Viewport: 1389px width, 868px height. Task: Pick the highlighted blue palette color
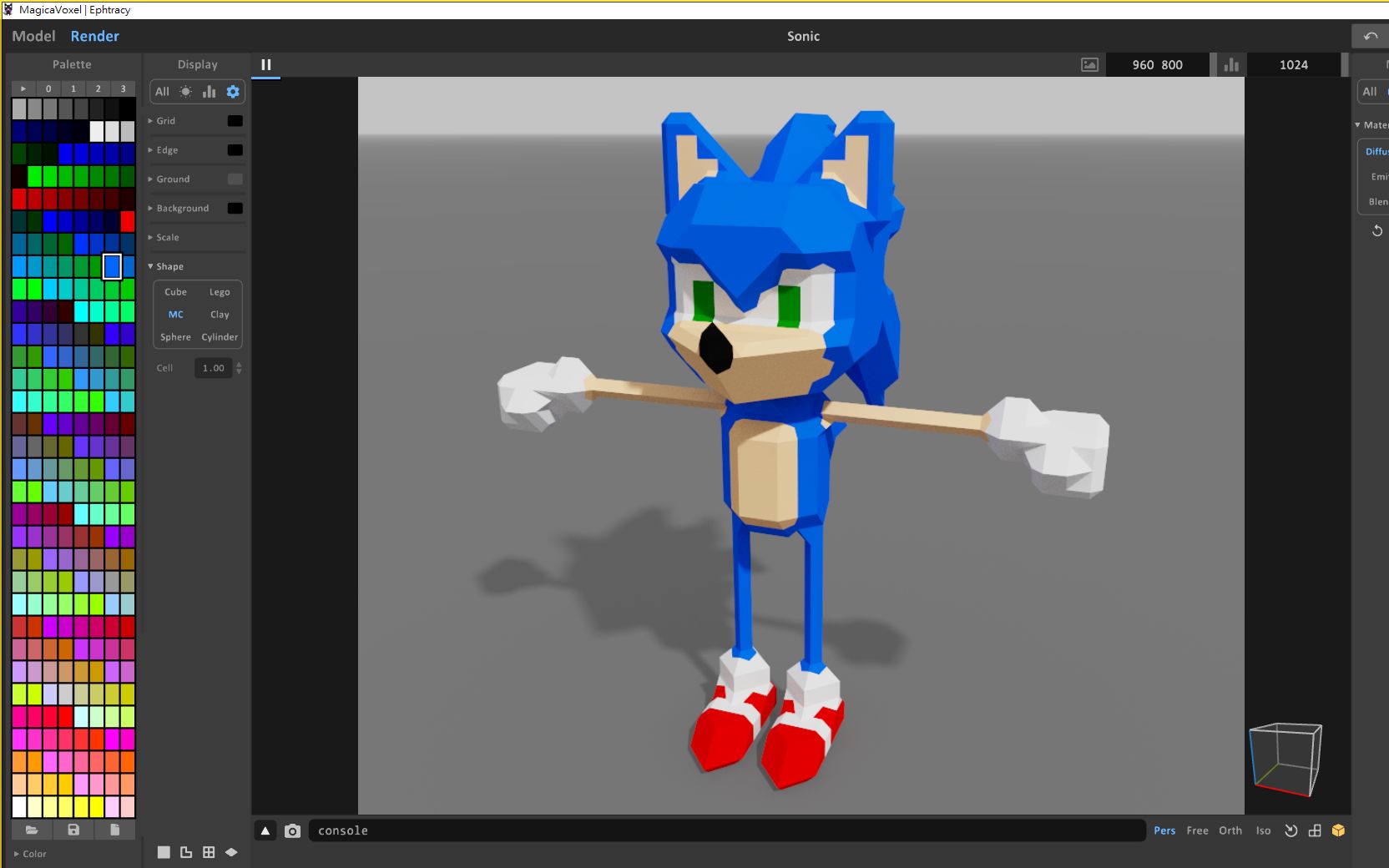[112, 266]
